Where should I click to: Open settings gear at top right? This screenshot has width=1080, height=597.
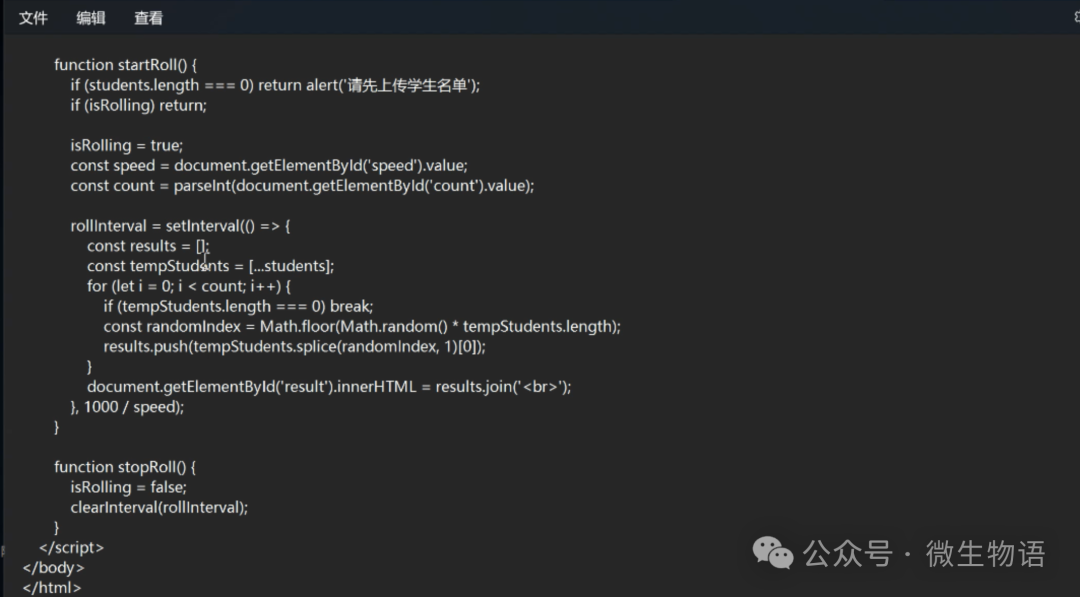[x=1075, y=18]
